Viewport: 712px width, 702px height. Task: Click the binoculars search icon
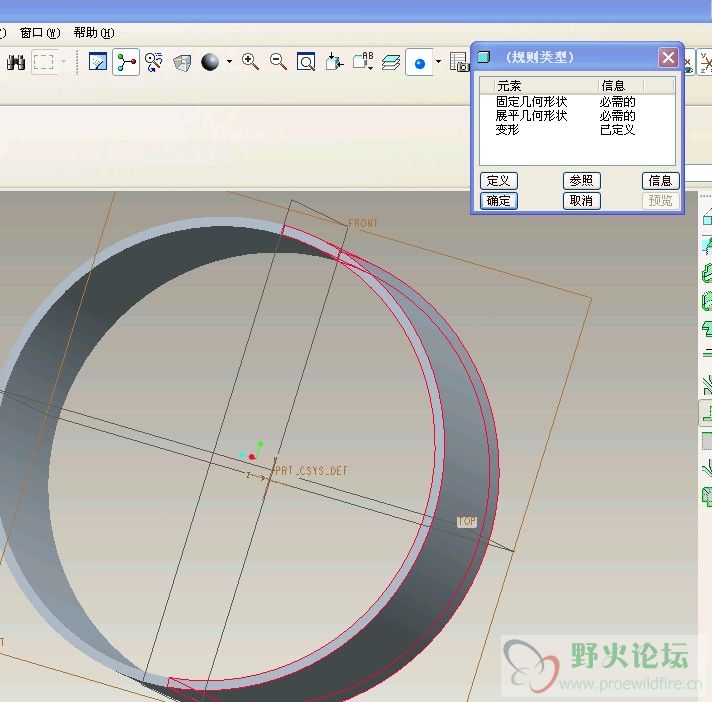pos(16,62)
